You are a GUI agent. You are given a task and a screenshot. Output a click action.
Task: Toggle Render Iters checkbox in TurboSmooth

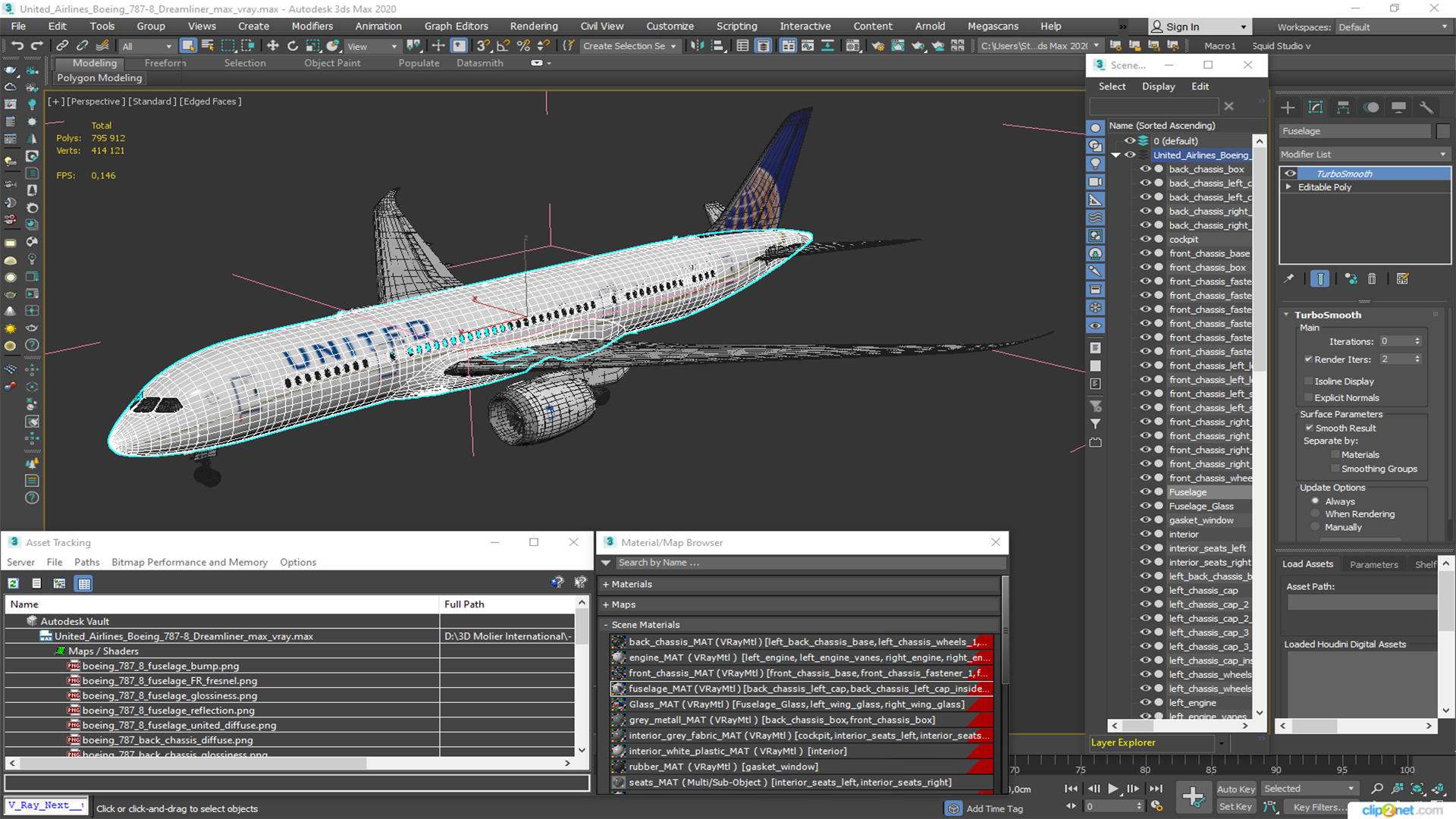pyautogui.click(x=1308, y=359)
